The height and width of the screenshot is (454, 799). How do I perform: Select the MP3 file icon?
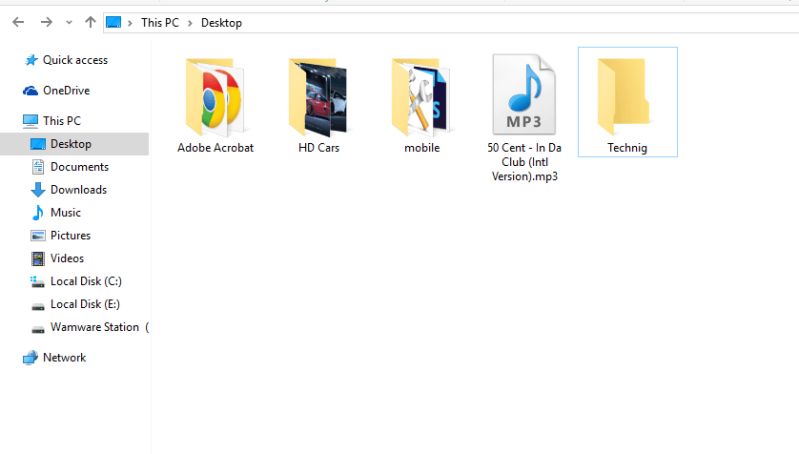pyautogui.click(x=524, y=94)
